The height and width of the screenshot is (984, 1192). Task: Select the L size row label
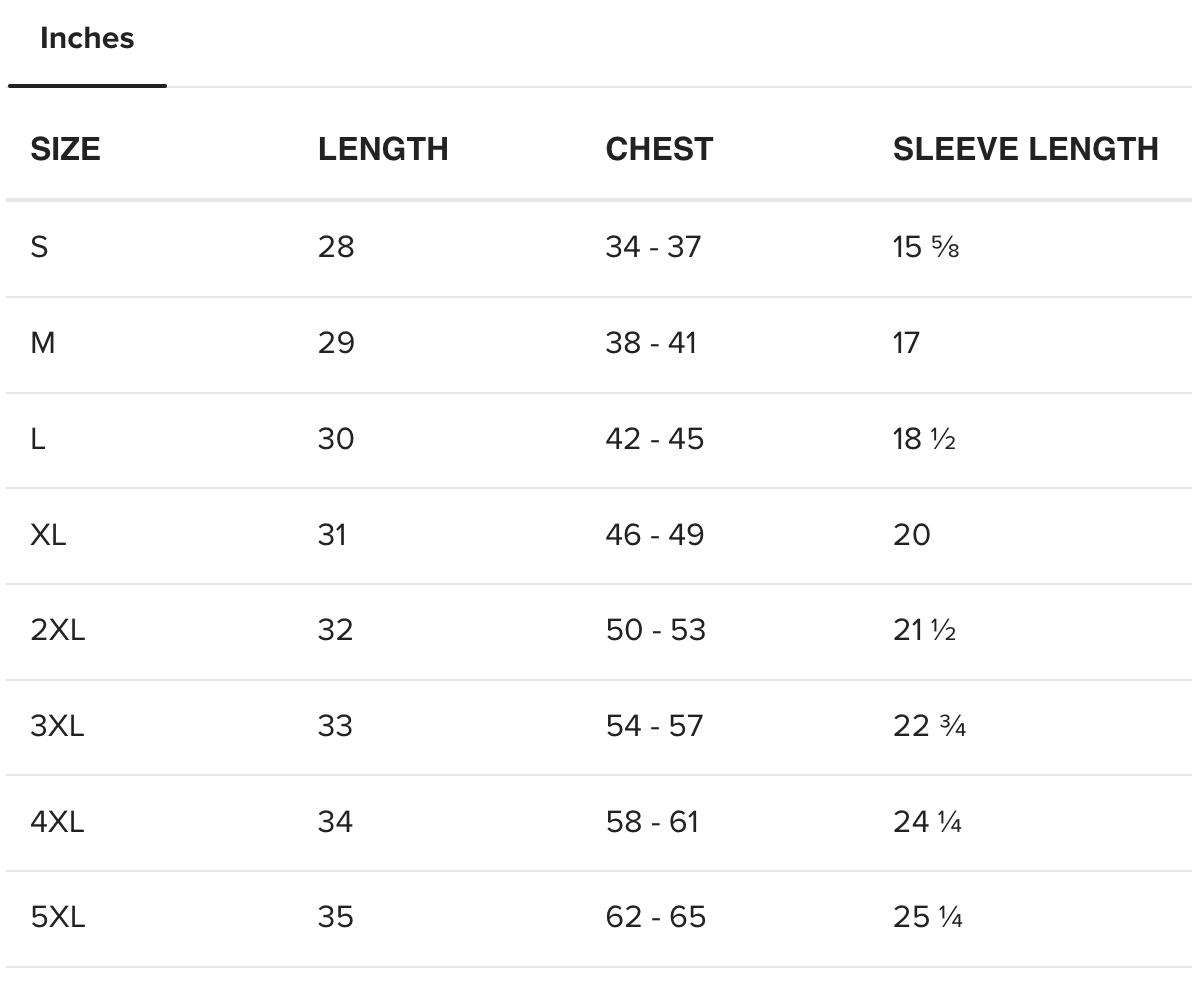tap(38, 439)
